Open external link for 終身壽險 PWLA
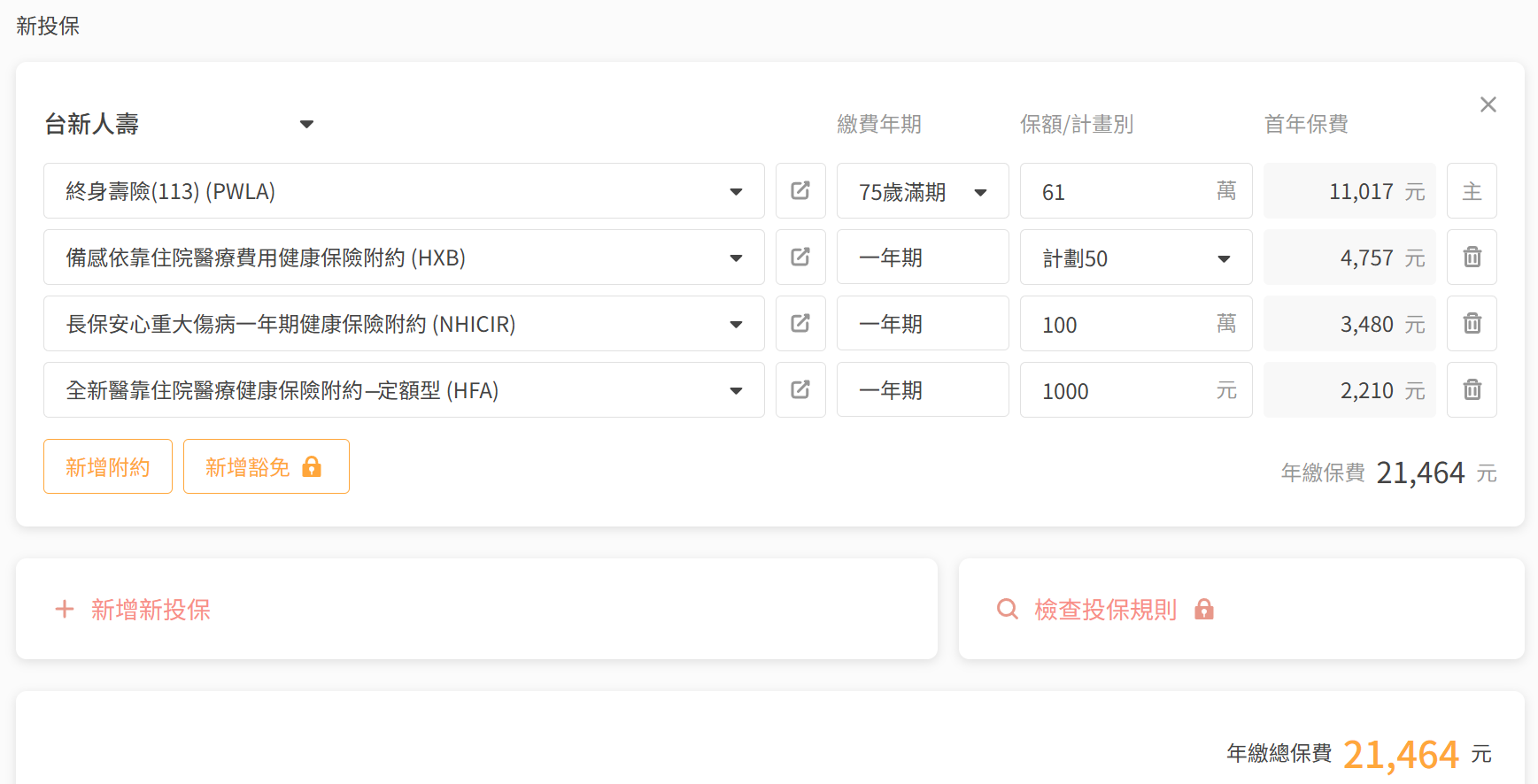The image size is (1538, 784). click(x=800, y=191)
